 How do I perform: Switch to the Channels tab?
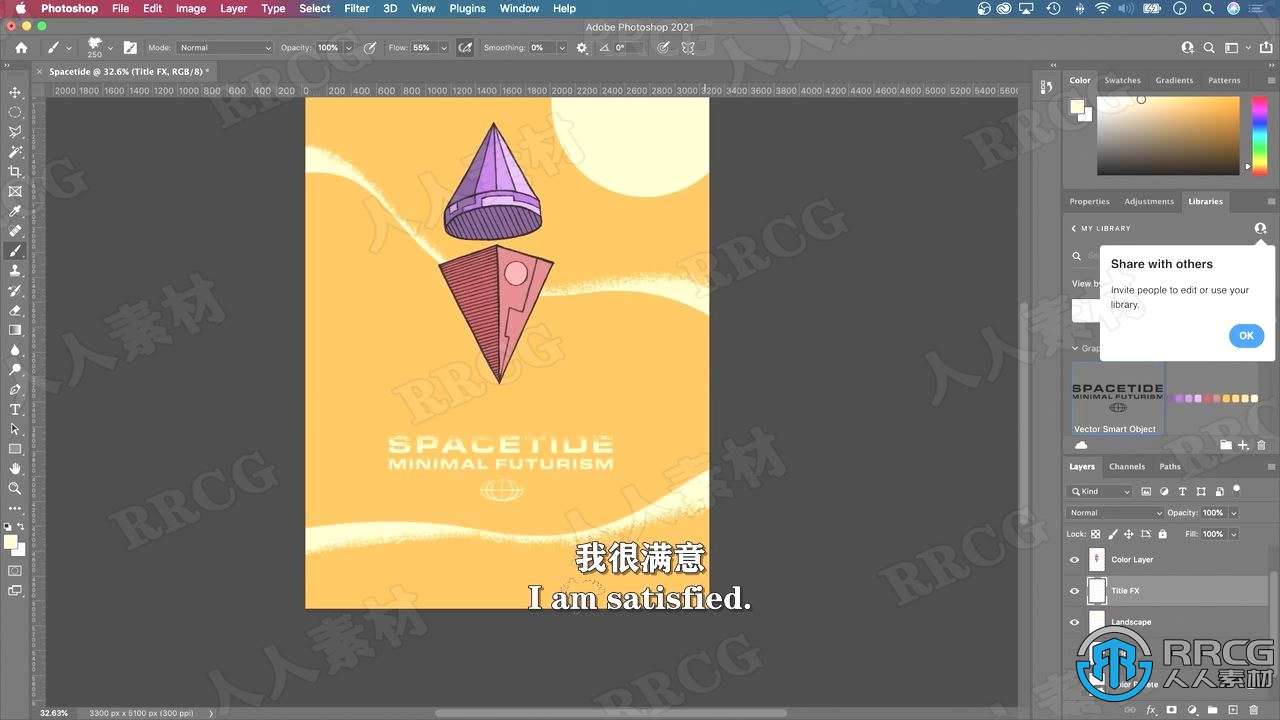tap(1127, 466)
